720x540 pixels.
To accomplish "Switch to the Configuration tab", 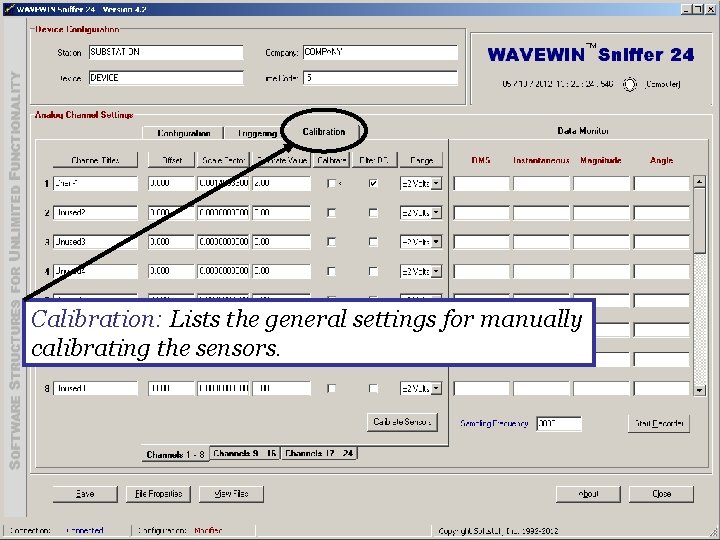I will 183,133.
